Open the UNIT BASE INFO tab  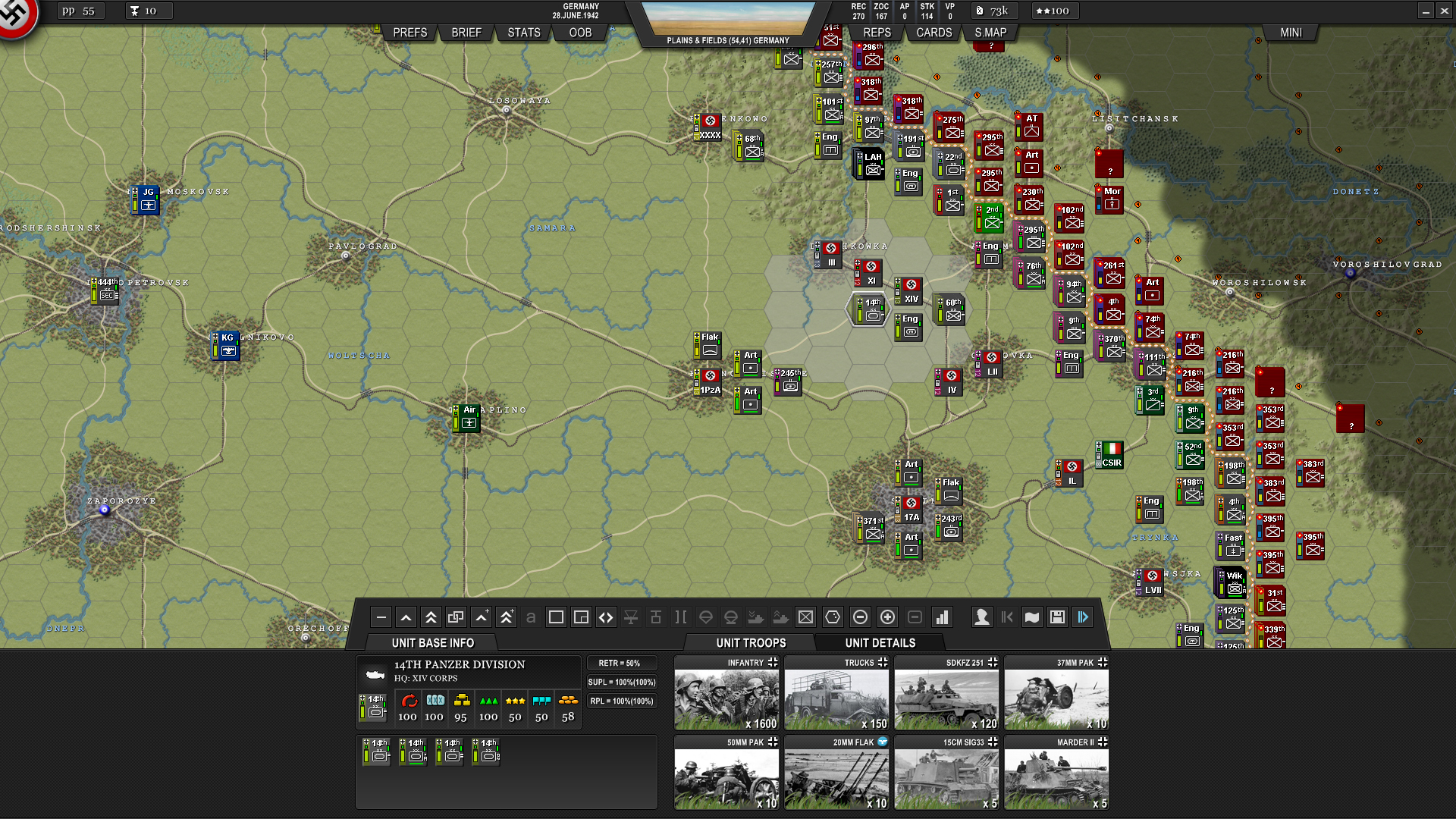point(433,643)
